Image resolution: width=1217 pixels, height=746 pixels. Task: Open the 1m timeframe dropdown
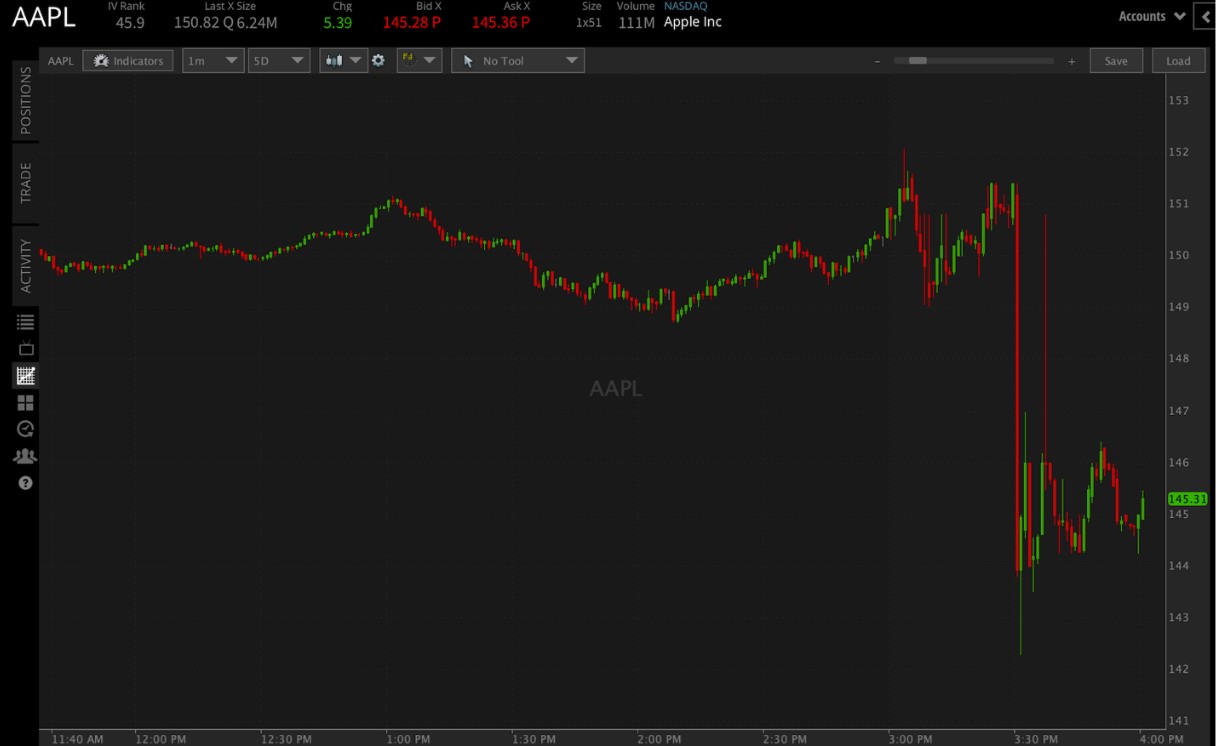tap(212, 60)
